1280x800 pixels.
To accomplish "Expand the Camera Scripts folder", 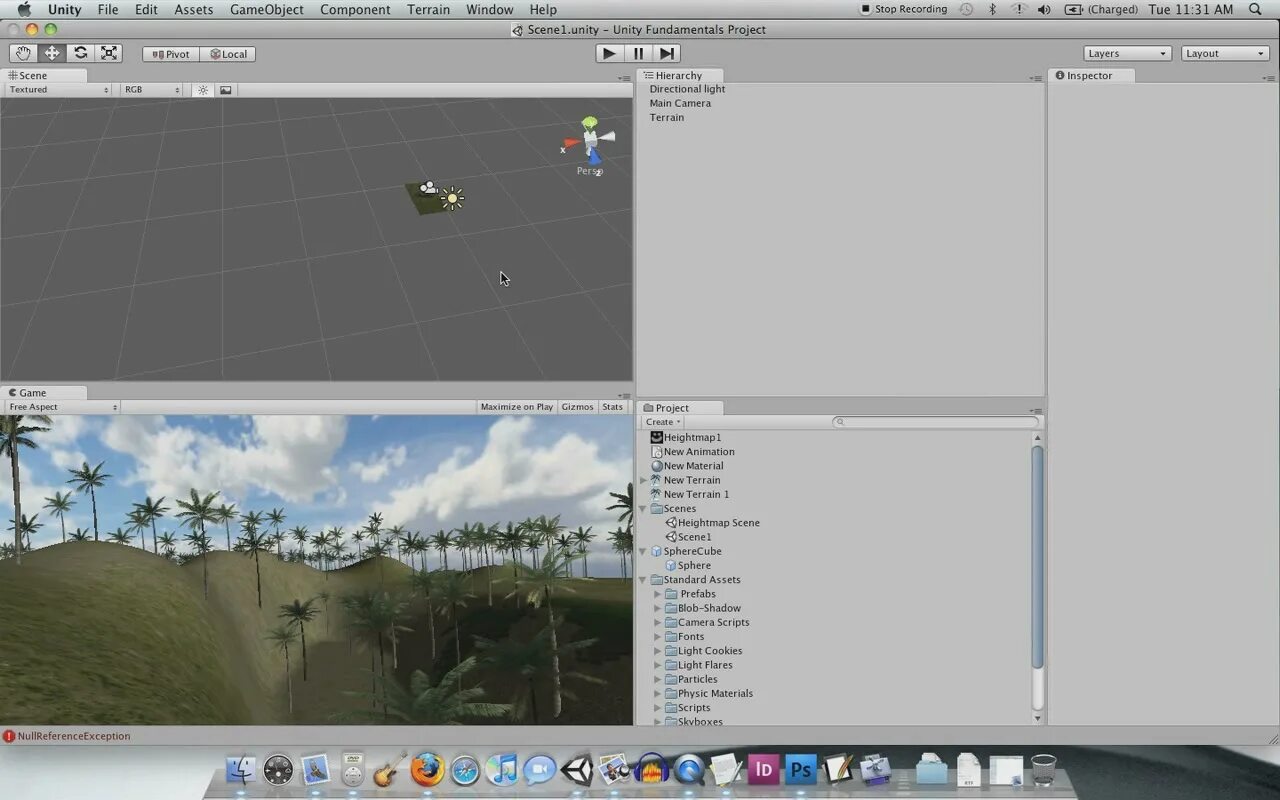I will click(x=658, y=622).
